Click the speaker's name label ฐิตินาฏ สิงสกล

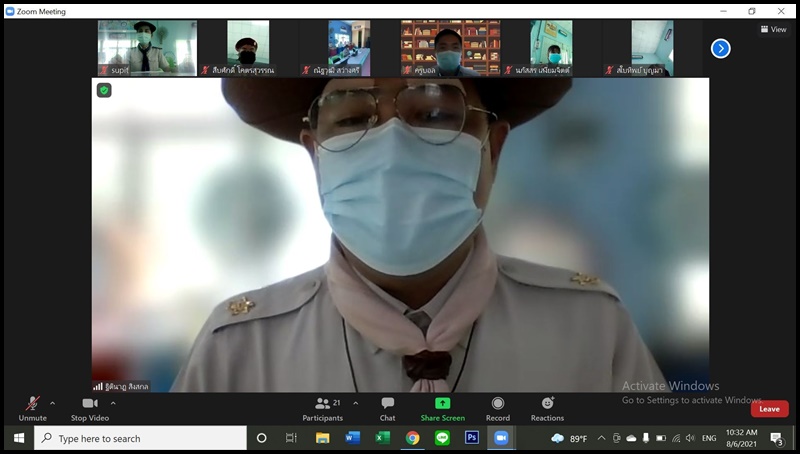[127, 387]
